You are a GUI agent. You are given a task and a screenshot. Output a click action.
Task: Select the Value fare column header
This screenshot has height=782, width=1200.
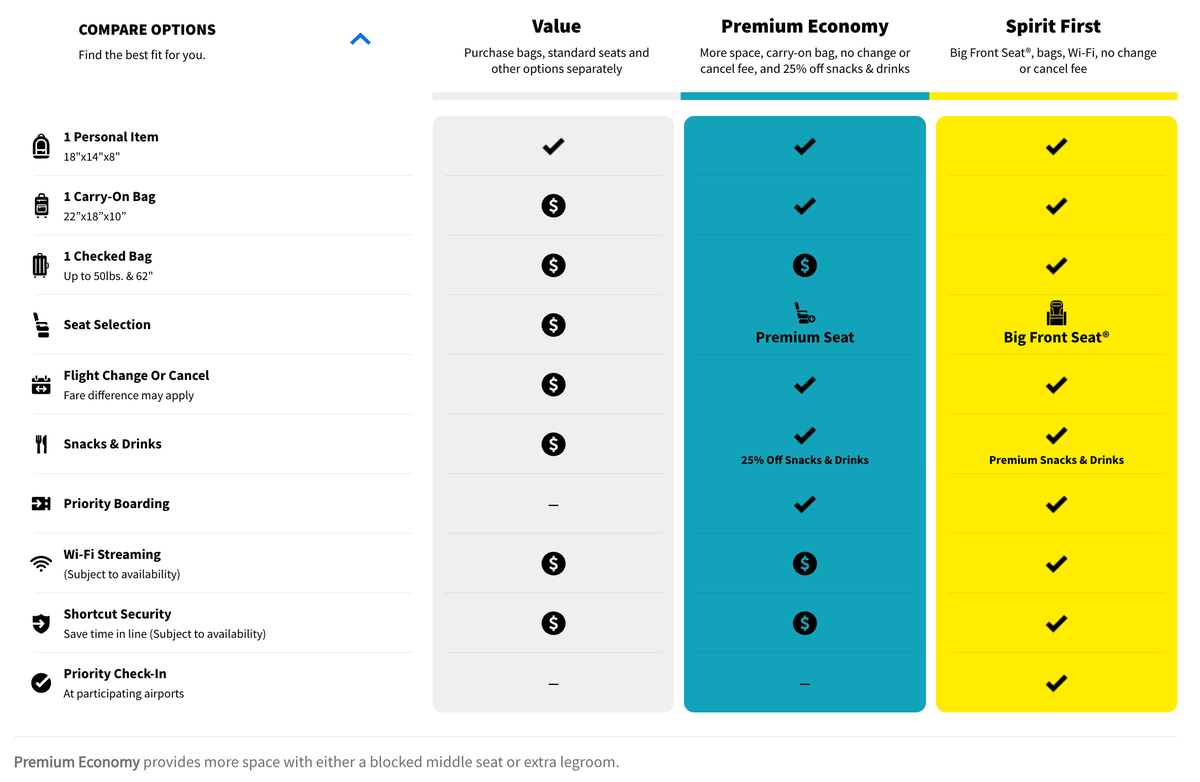coord(556,27)
